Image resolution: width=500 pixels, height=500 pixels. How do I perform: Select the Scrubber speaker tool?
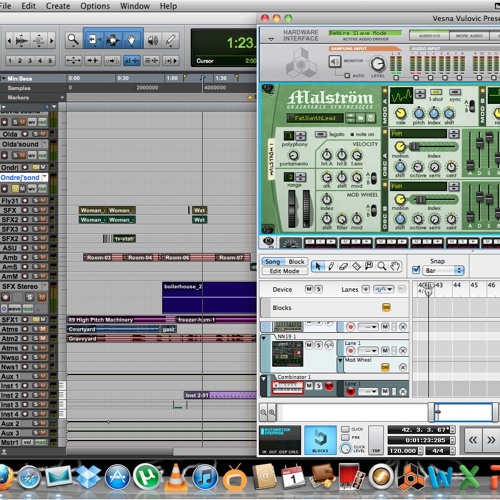(153, 40)
